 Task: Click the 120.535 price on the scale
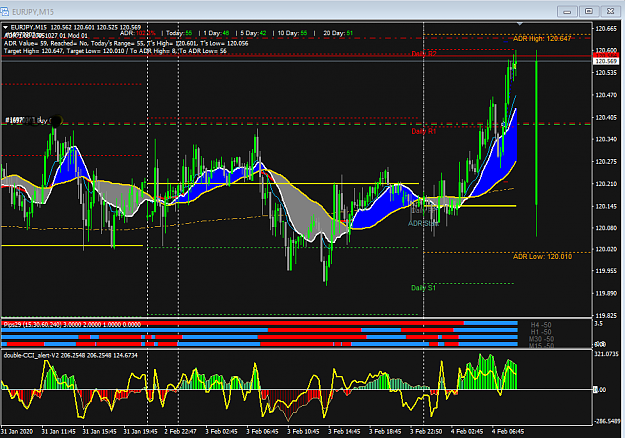pyautogui.click(x=606, y=73)
